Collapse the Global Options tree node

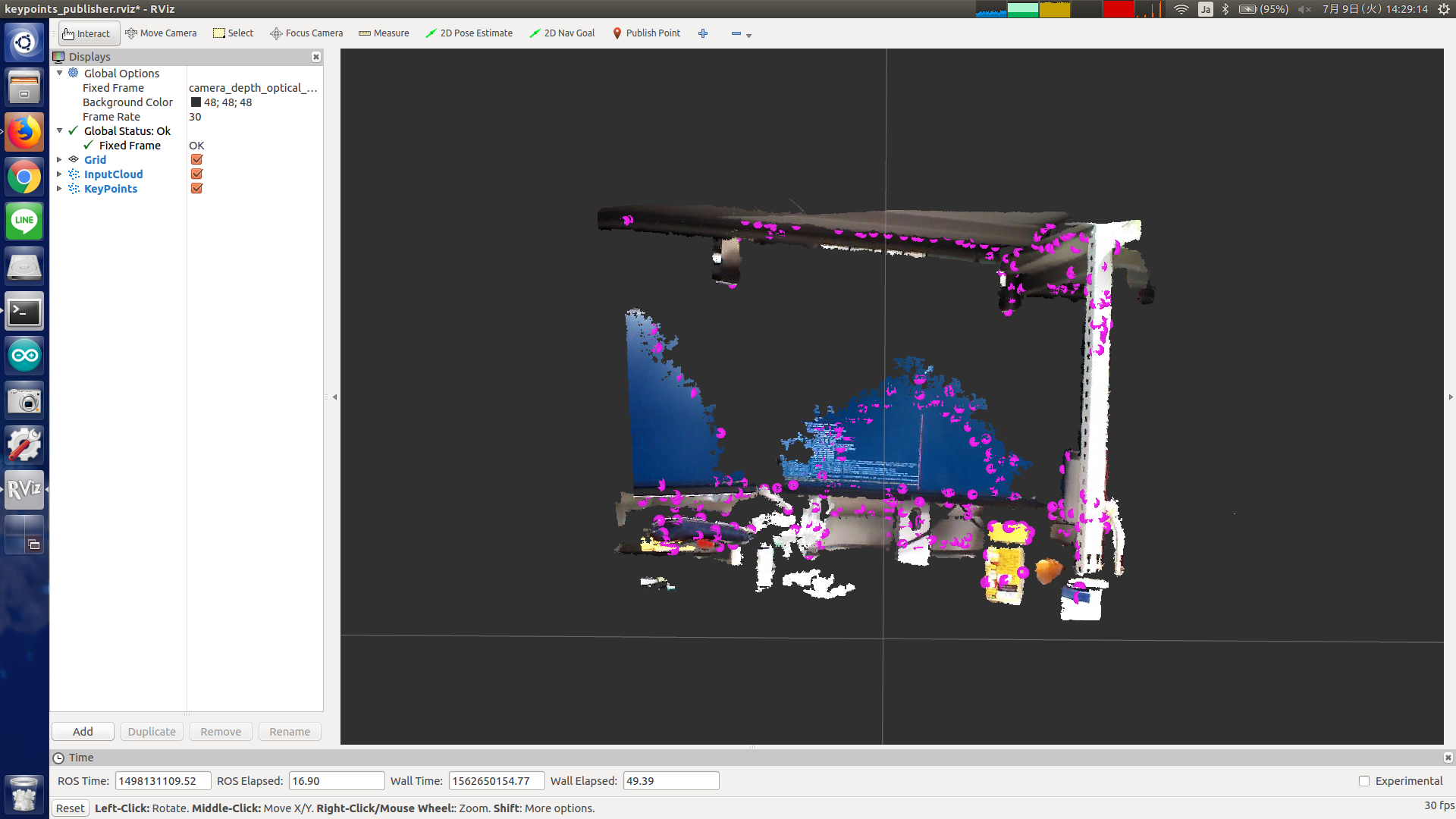tap(60, 73)
